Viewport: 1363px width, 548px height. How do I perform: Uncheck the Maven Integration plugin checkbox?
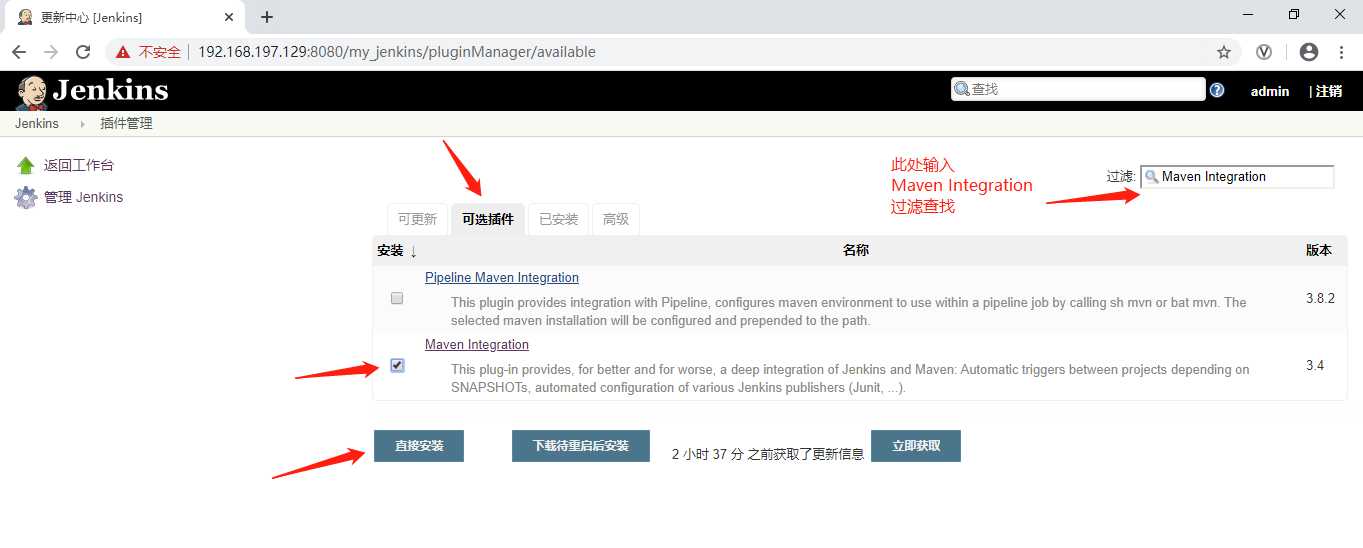[397, 365]
